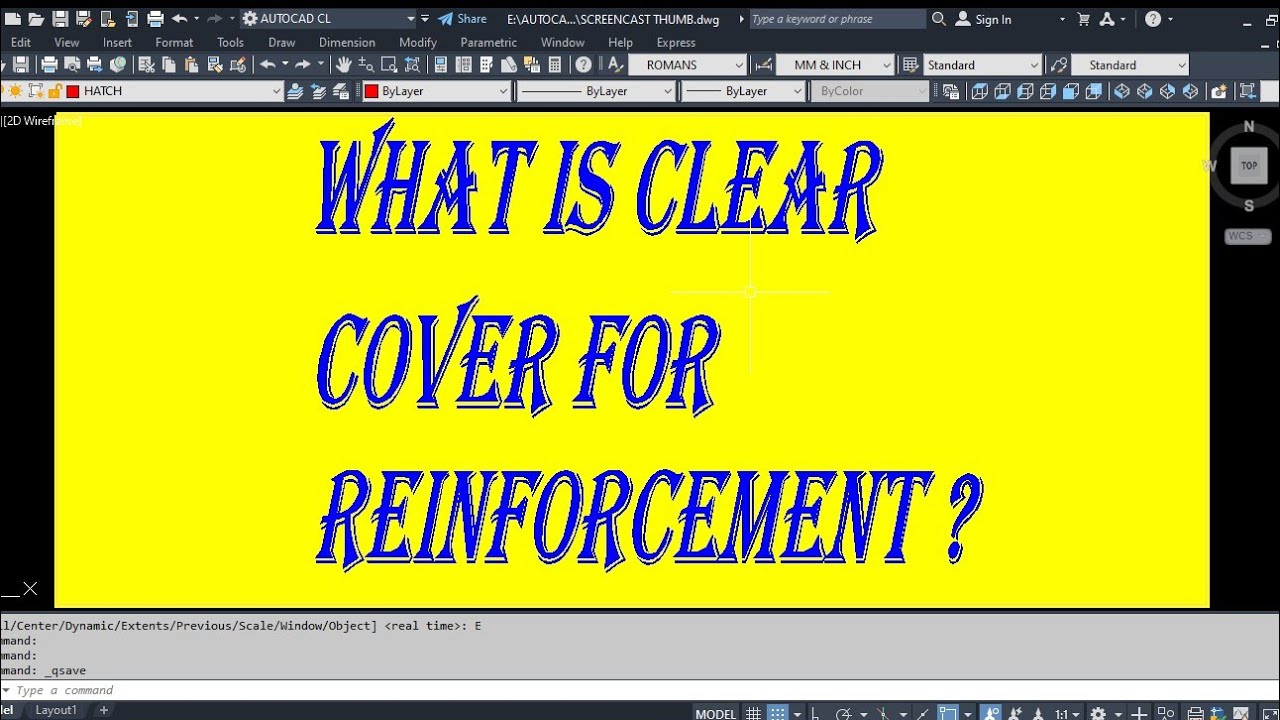Click the search magnifier icon
This screenshot has width=1280, height=720.
tap(938, 19)
